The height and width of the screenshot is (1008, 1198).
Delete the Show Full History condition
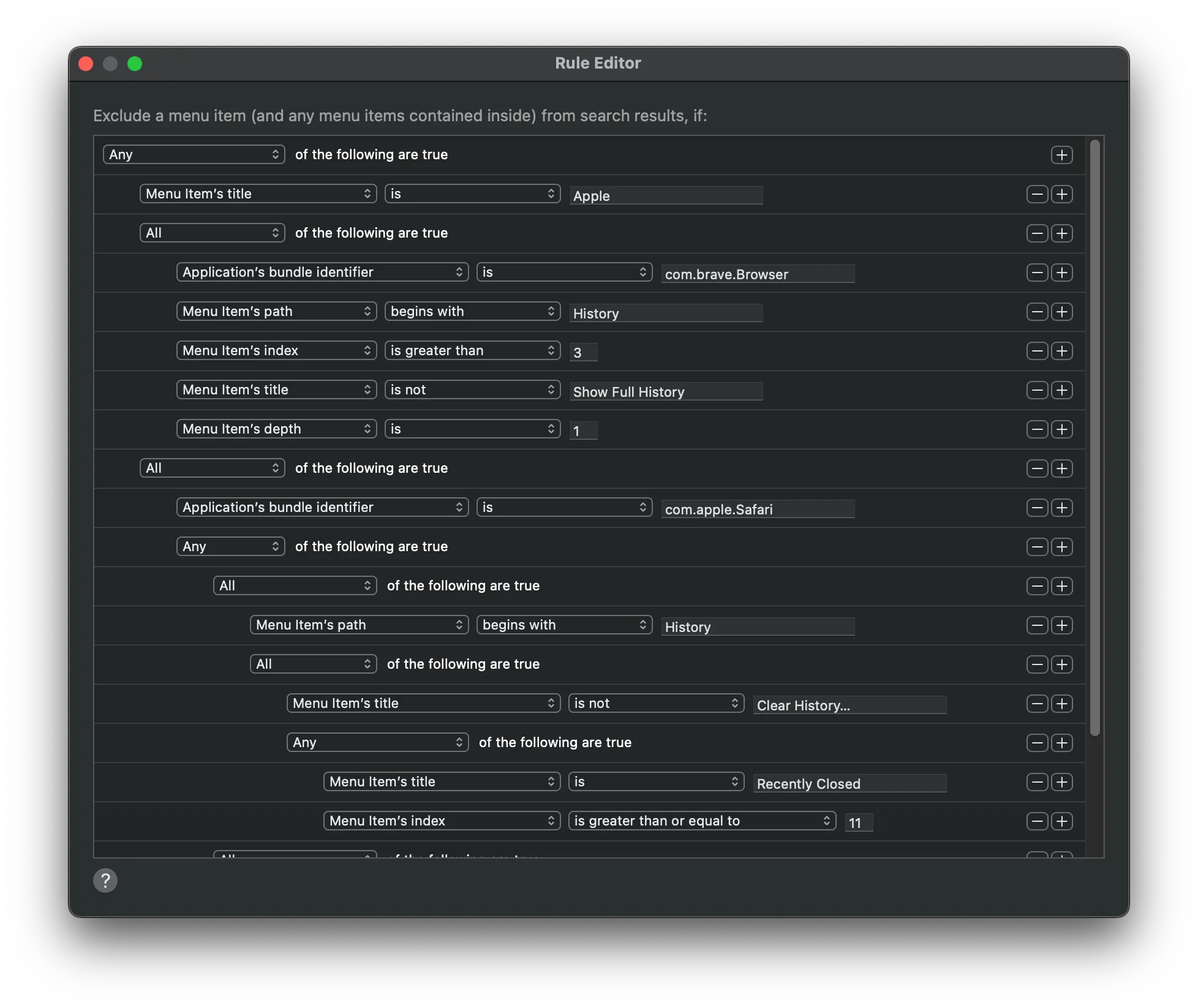[1037, 390]
